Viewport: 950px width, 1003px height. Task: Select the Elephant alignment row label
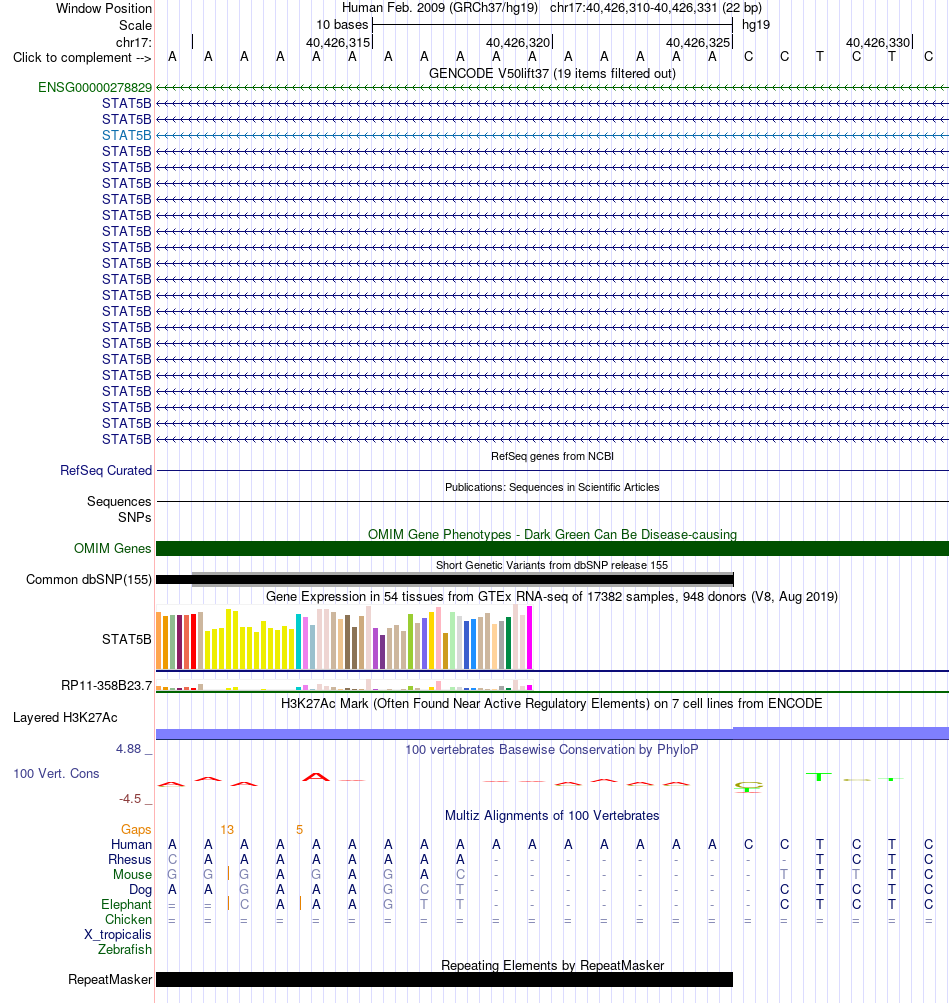click(x=127, y=904)
